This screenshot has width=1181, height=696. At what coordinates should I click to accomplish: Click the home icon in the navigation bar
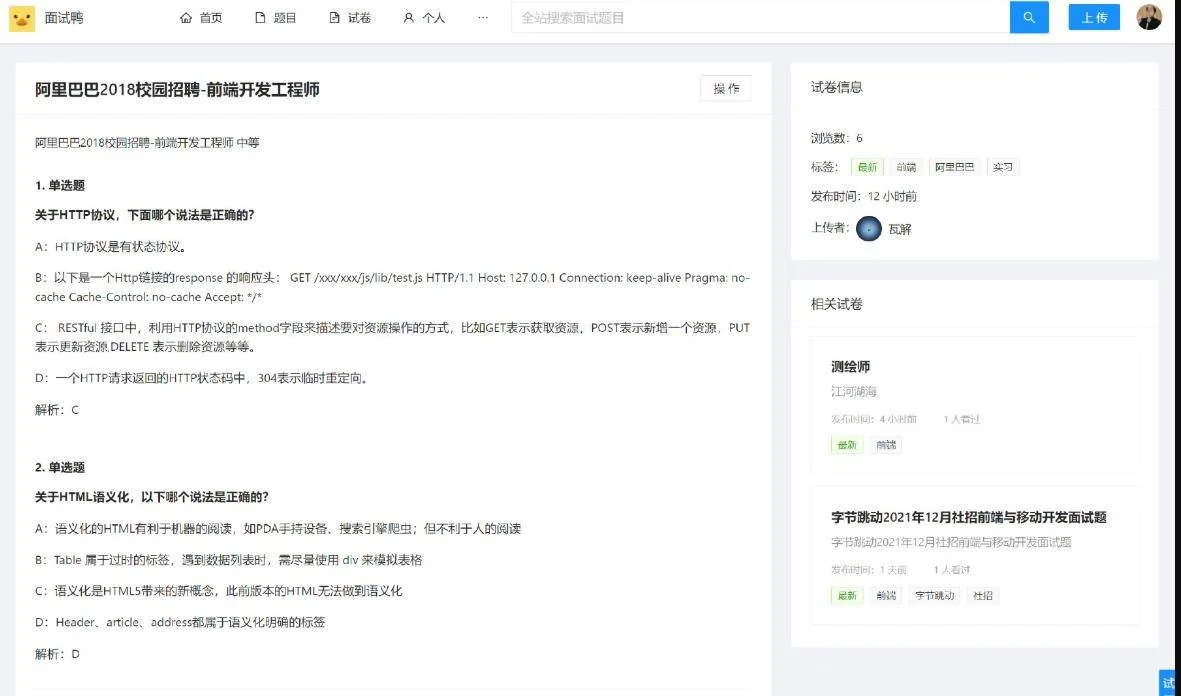pos(186,17)
